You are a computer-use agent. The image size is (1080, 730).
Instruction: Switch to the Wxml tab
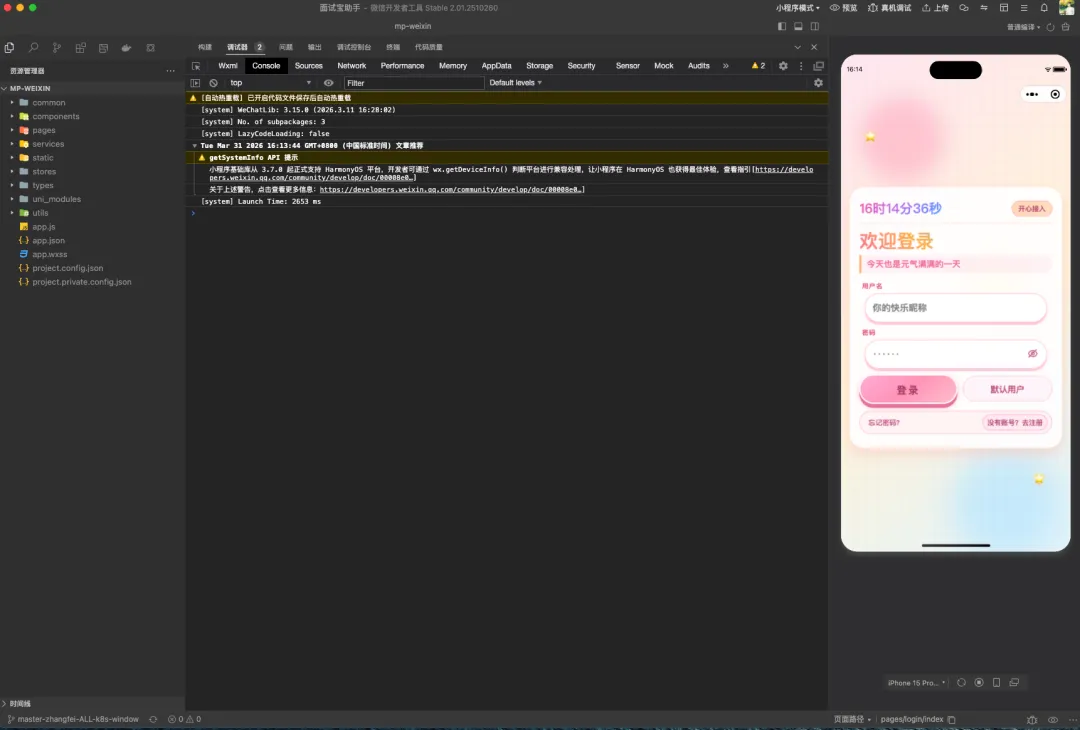(227, 66)
